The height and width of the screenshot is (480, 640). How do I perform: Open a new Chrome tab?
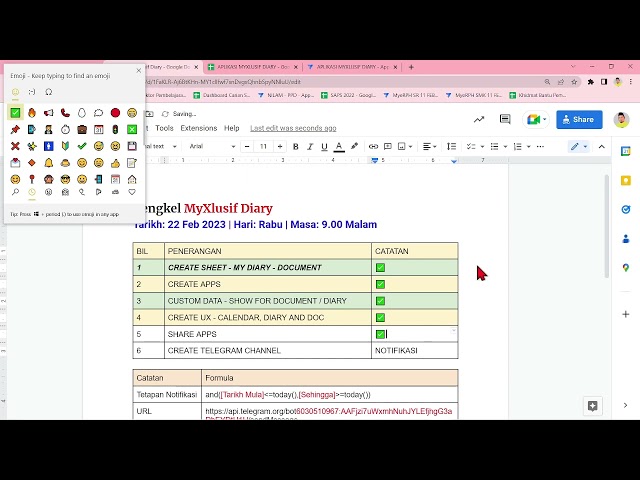pyautogui.click(x=411, y=67)
